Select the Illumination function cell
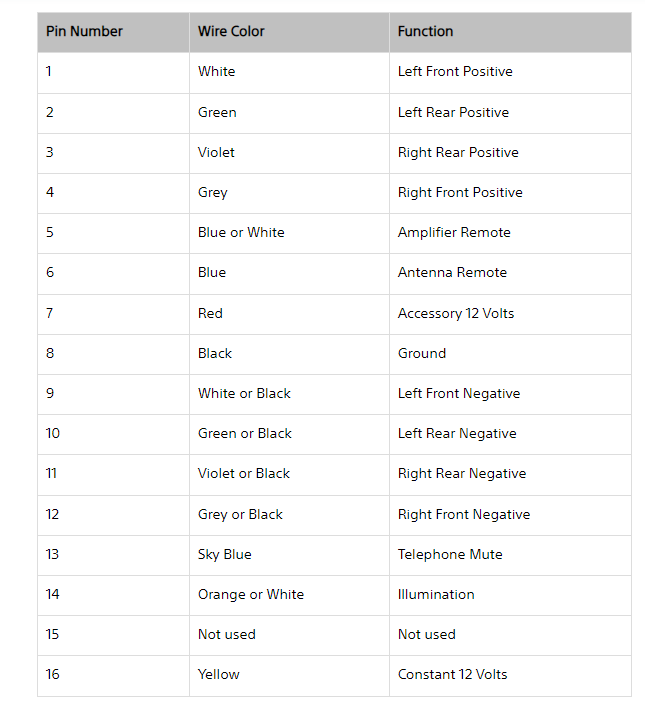 [x=510, y=595]
